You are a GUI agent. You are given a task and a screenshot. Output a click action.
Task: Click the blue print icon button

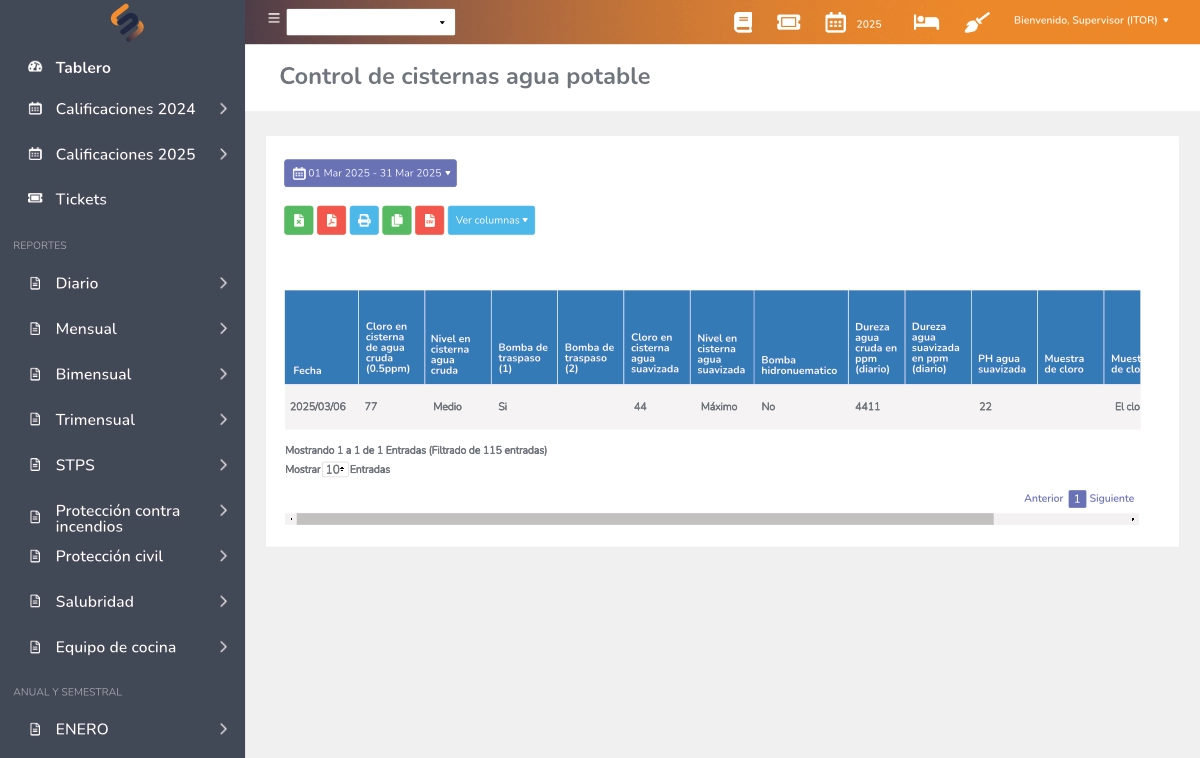pyautogui.click(x=364, y=220)
